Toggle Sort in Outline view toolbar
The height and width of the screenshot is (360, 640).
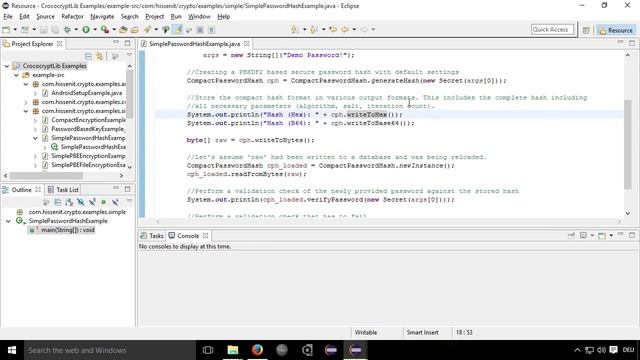pyautogui.click(x=69, y=202)
